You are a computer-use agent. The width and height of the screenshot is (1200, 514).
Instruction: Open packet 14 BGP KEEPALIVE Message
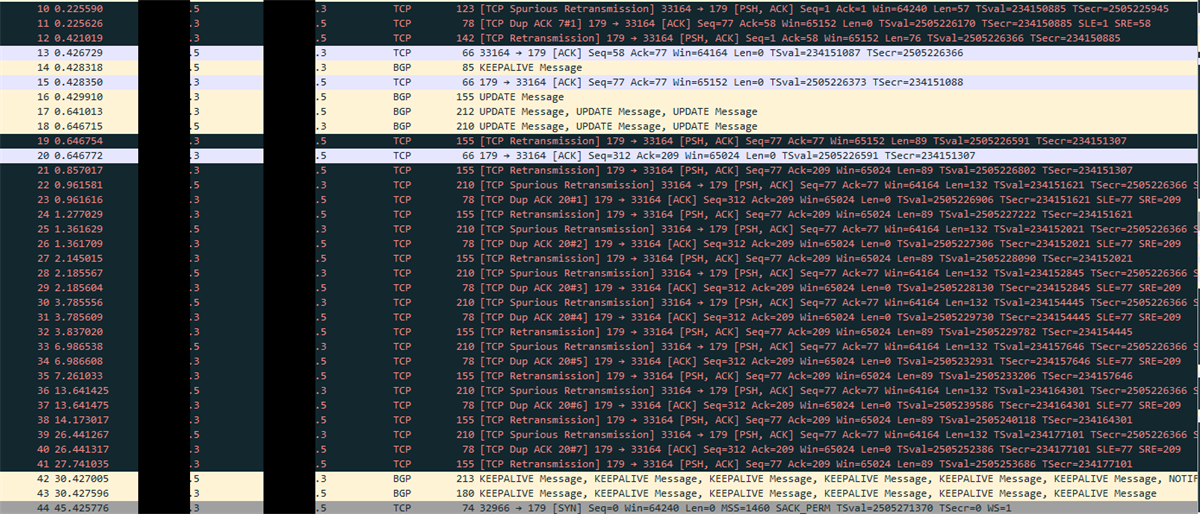pos(600,68)
